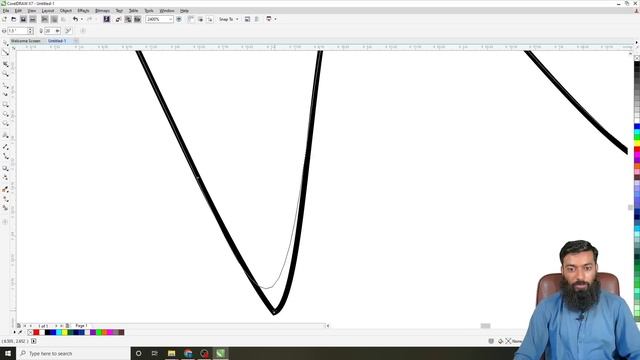Click the Import icon in toolbar
The image size is (640, 360).
118,19
